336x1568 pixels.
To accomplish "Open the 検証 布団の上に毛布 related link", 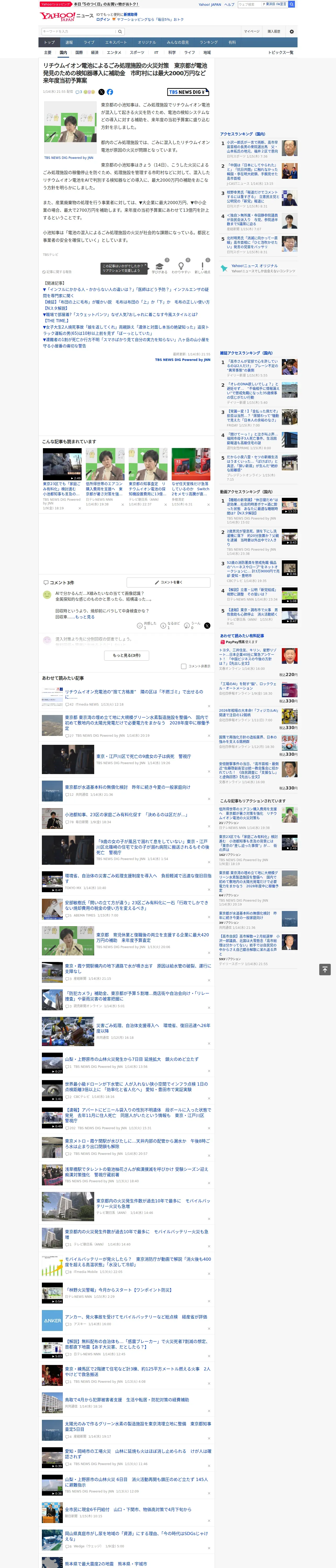I will pyautogui.click(x=126, y=305).
